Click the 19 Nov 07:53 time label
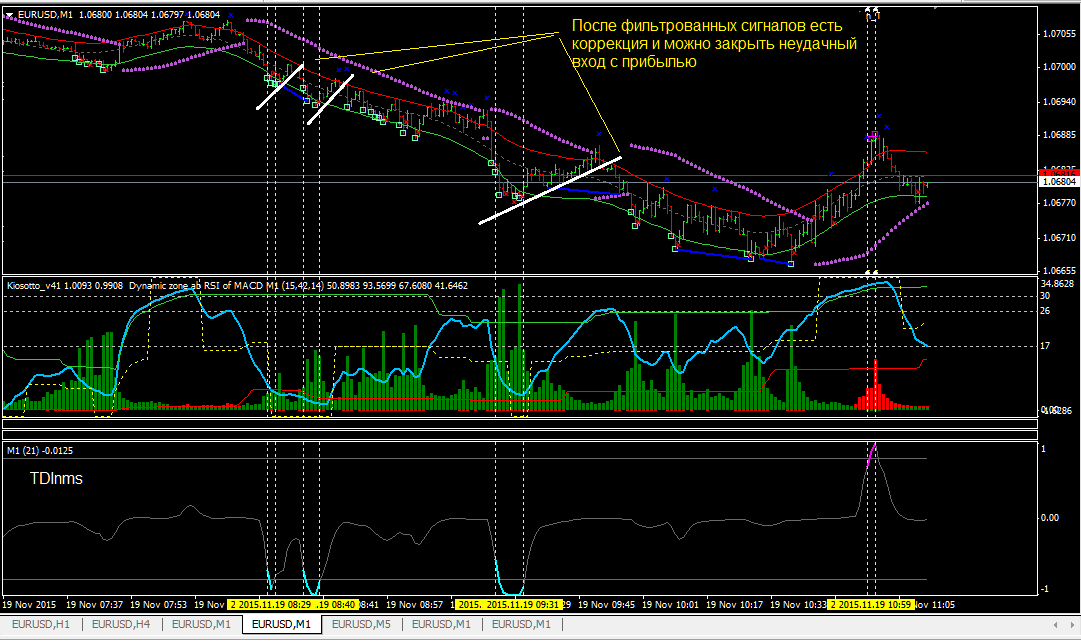 (159, 604)
